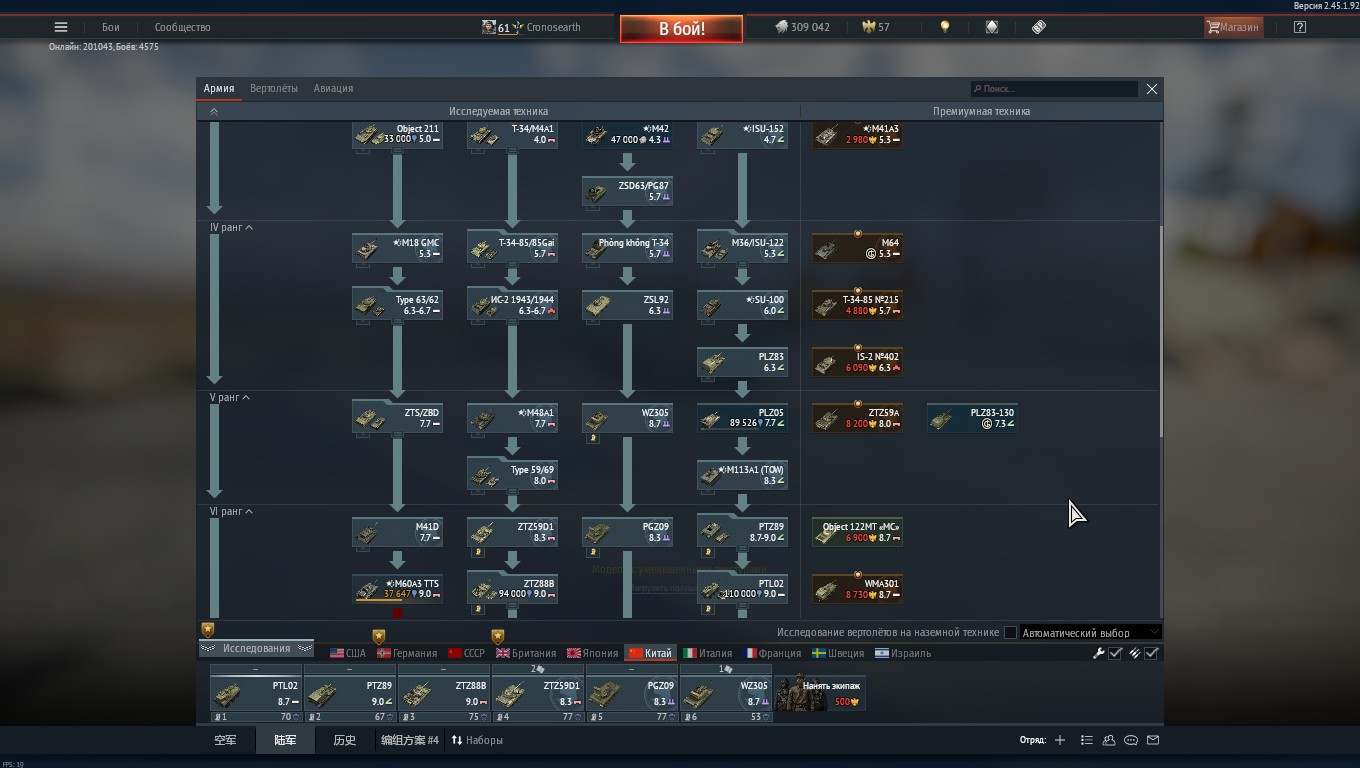Collapse the IV ранг section
The height and width of the screenshot is (768, 1360).
coord(231,227)
